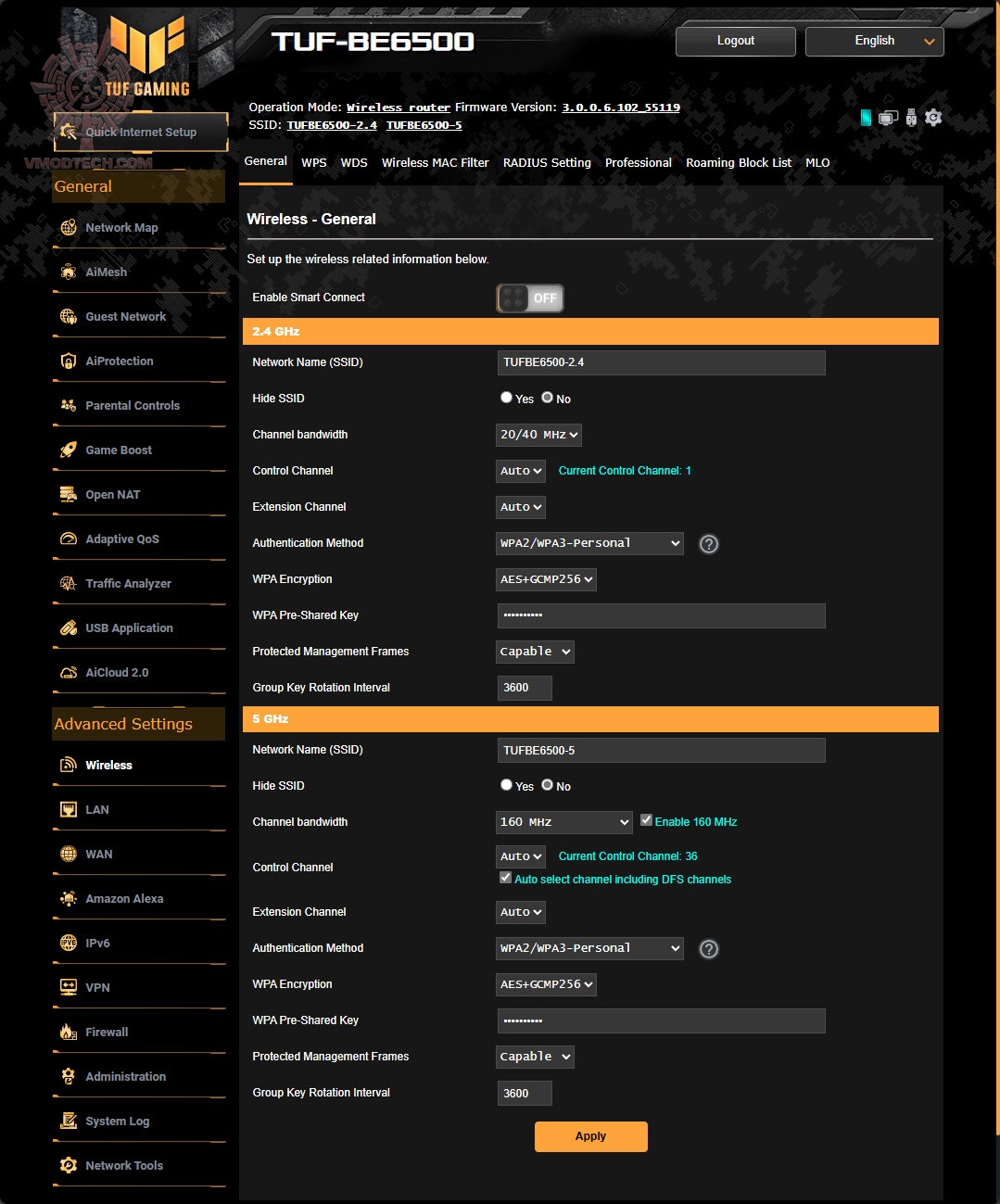Click the settings gear status icon in header
The height and width of the screenshot is (1204, 1000).
click(x=933, y=118)
